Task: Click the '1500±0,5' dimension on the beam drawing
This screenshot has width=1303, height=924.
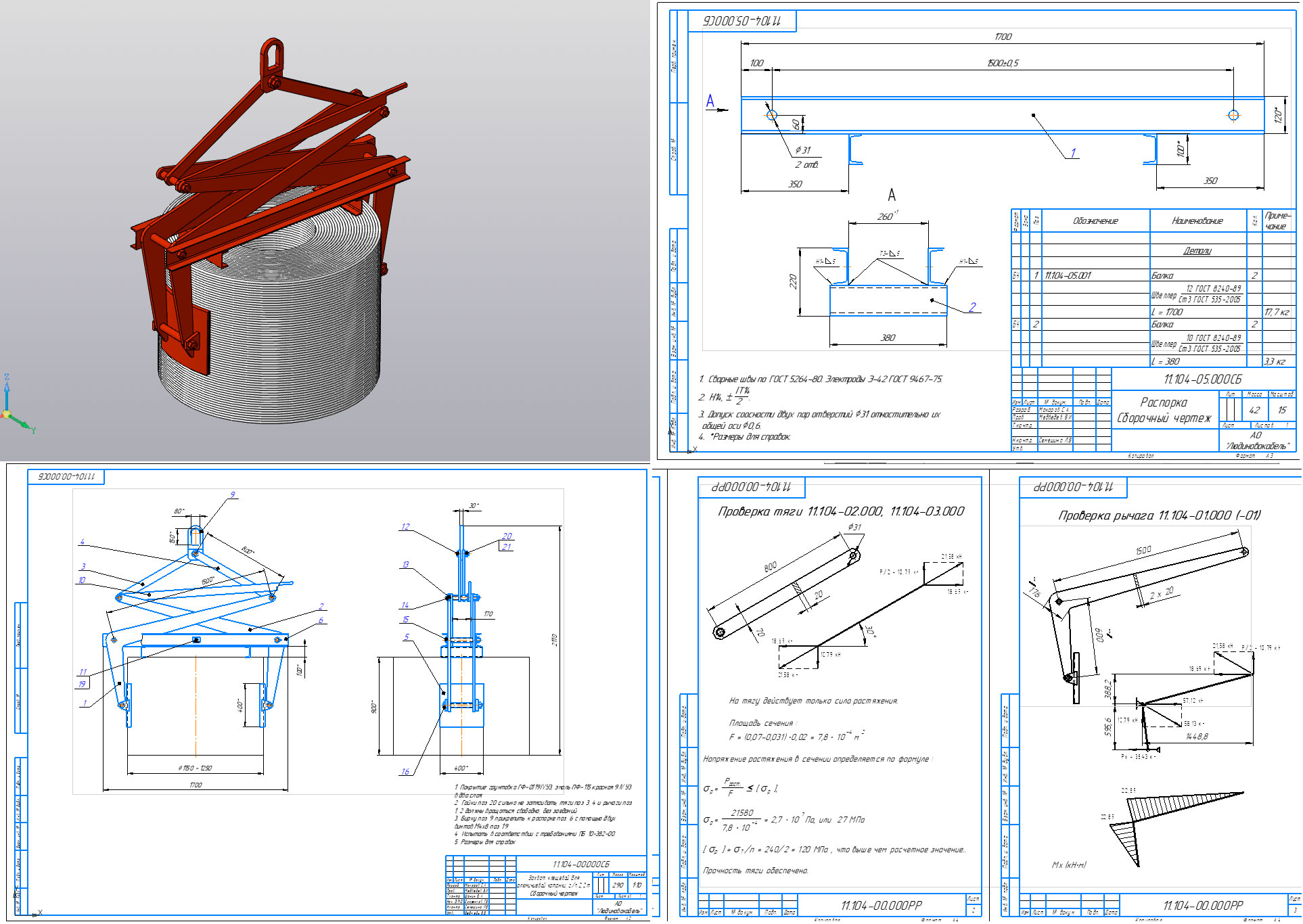Action: 1003,63
